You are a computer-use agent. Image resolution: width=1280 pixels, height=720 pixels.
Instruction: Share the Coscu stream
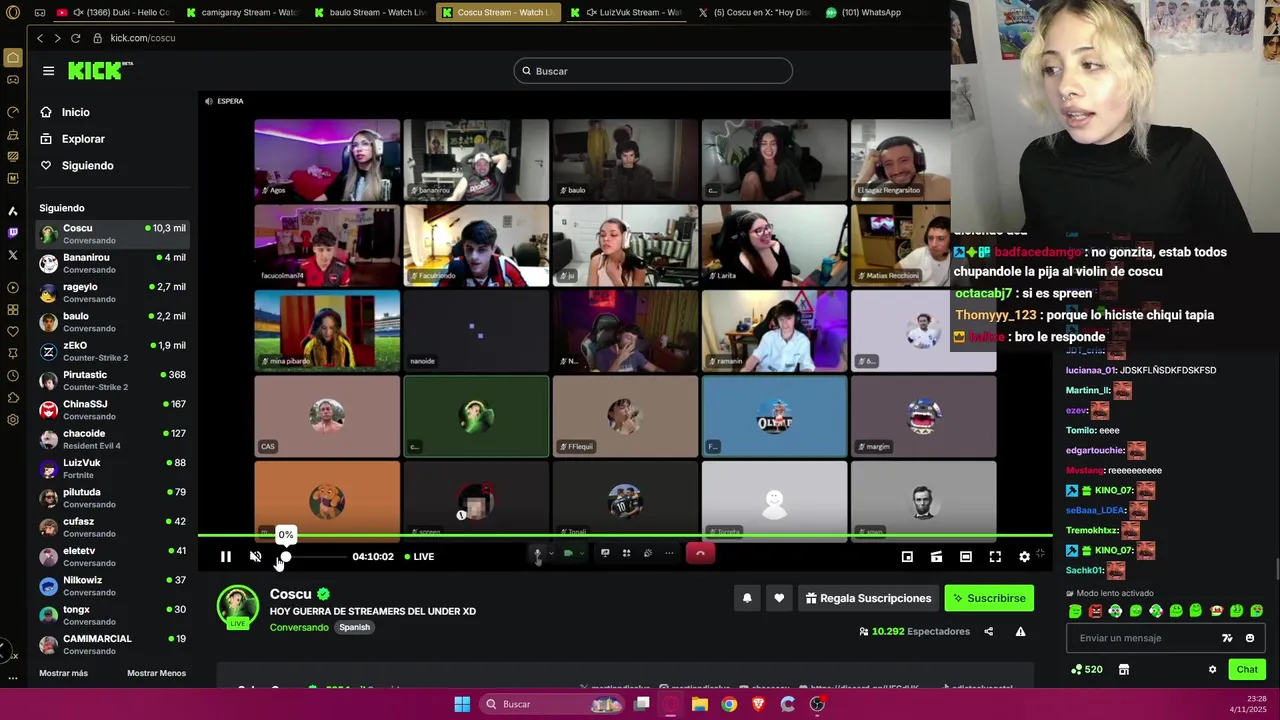(988, 631)
